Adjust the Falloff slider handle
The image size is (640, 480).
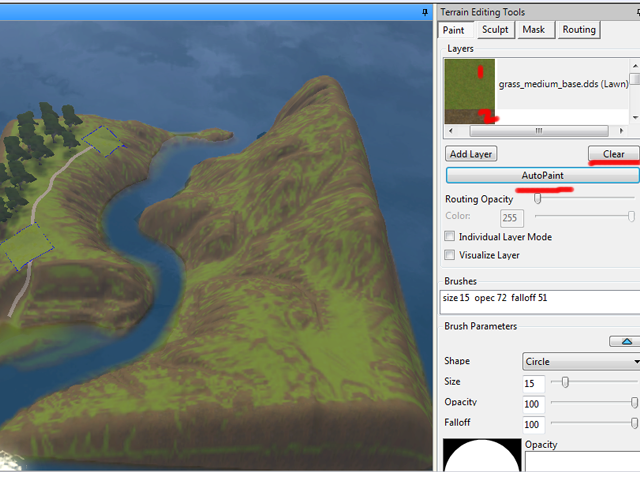click(x=634, y=423)
